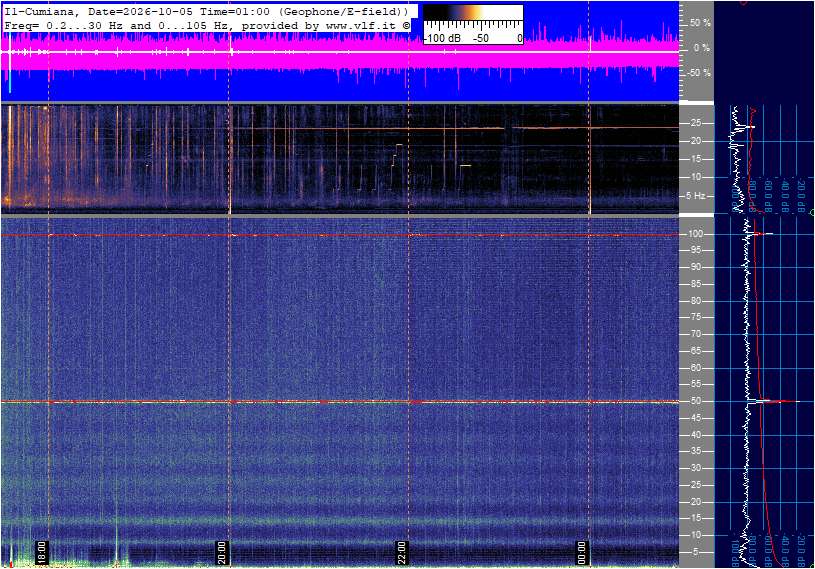The width and height of the screenshot is (815, 569).
Task: Click the header line with Date=2026-10-05
Action: coord(205,11)
